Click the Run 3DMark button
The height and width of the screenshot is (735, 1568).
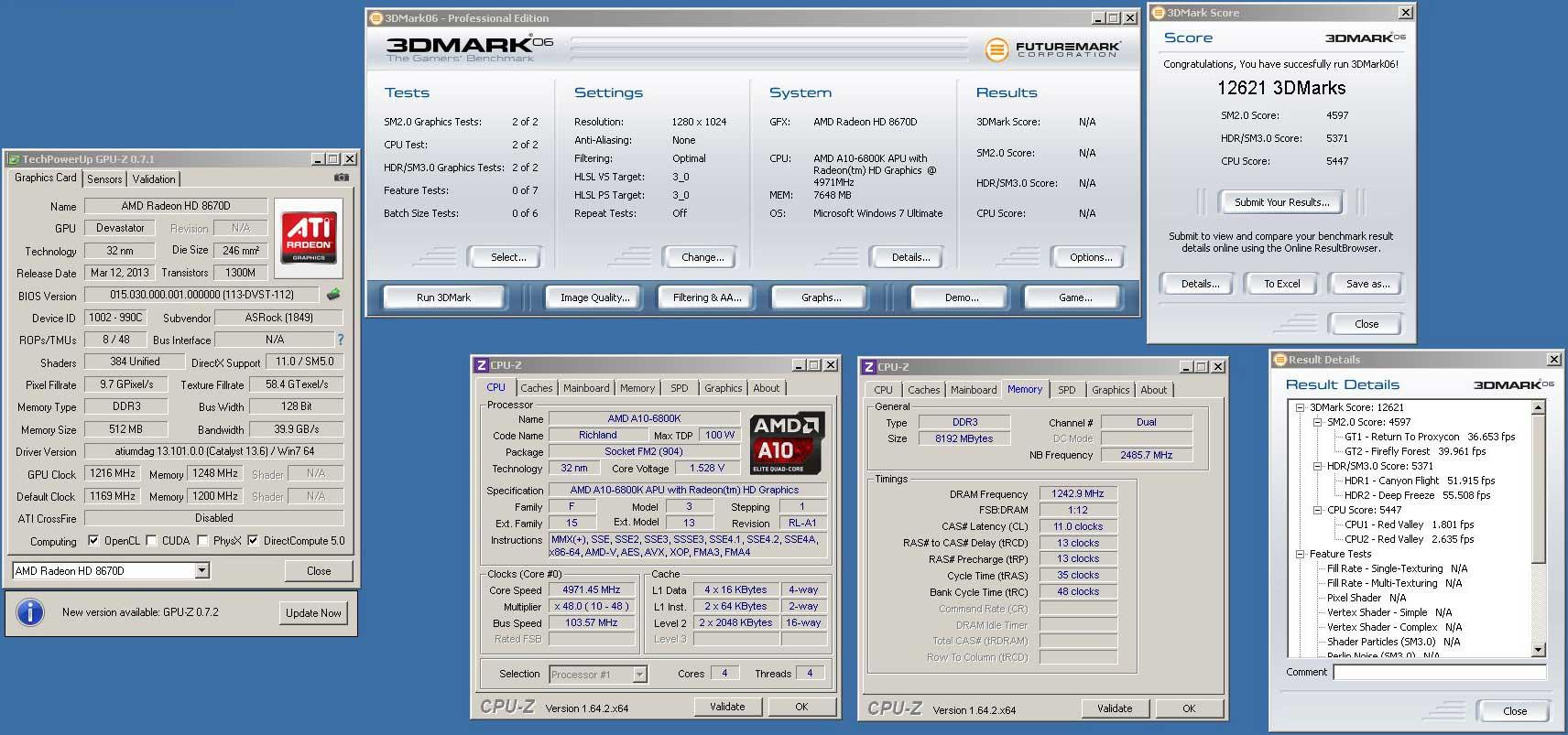coord(443,297)
